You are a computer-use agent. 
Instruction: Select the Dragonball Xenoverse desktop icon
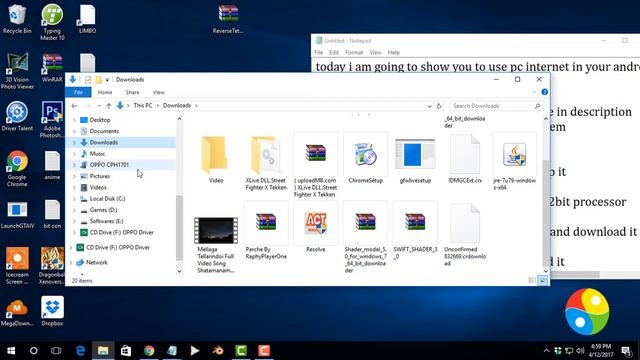(x=52, y=266)
